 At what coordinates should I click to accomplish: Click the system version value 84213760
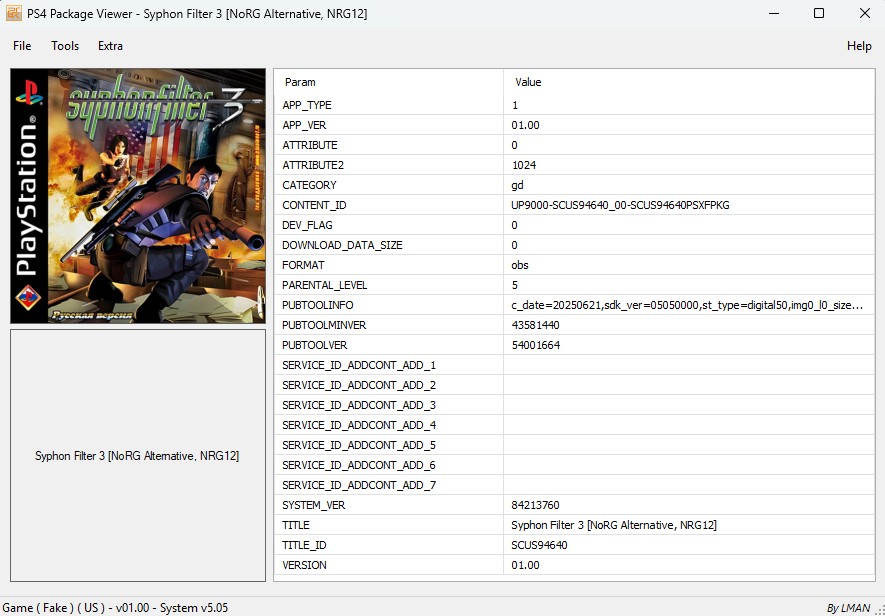[536, 505]
